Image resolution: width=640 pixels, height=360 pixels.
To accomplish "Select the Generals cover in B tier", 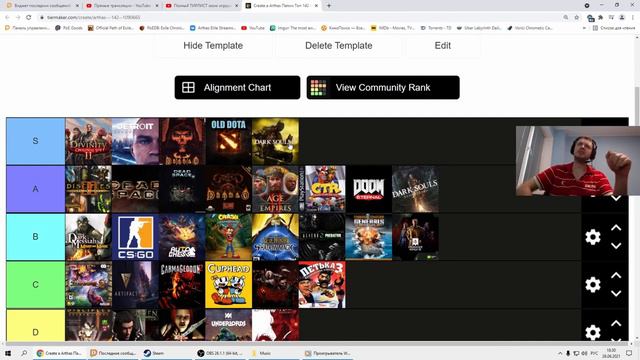I will click(369, 237).
